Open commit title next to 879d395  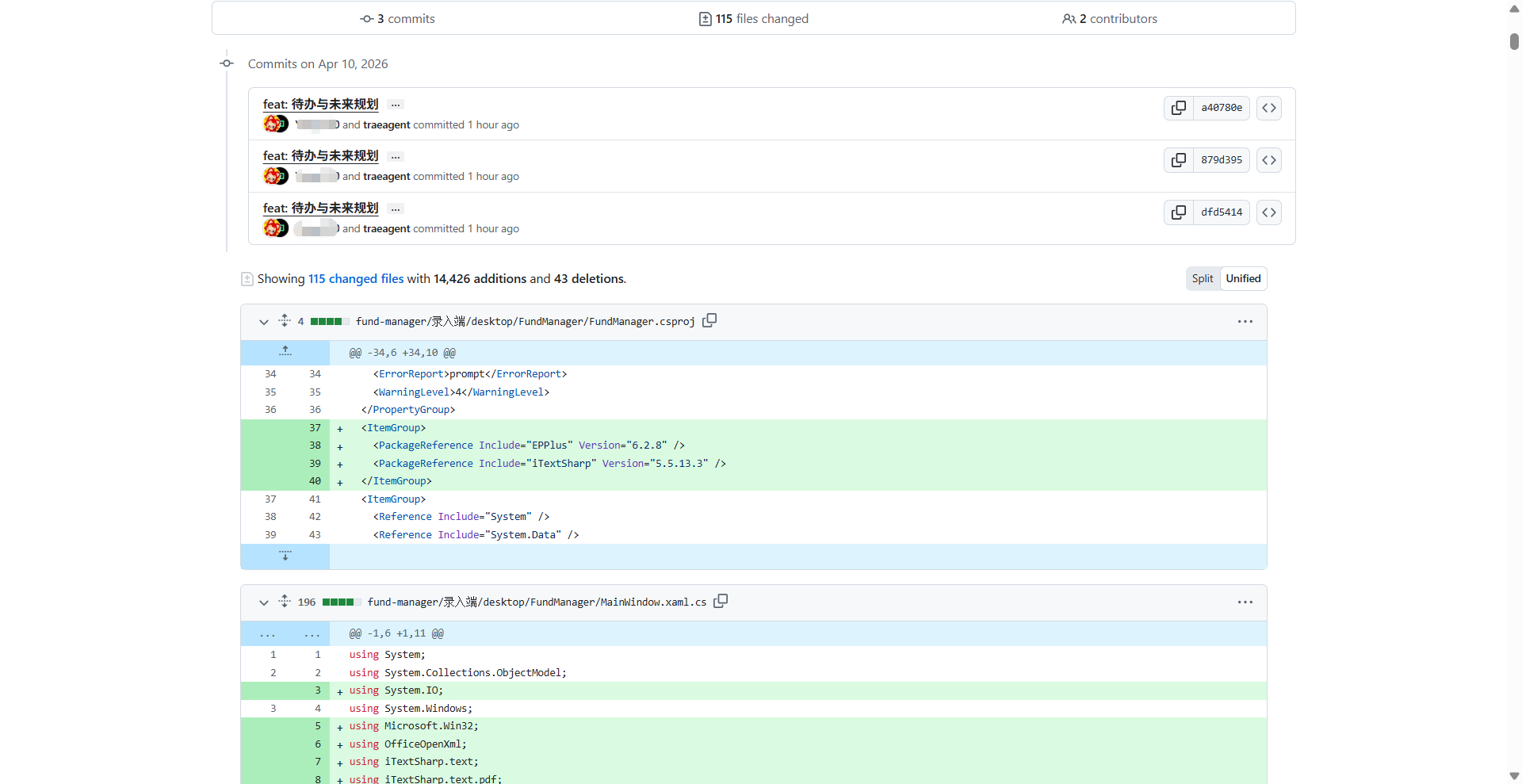pyautogui.click(x=321, y=155)
